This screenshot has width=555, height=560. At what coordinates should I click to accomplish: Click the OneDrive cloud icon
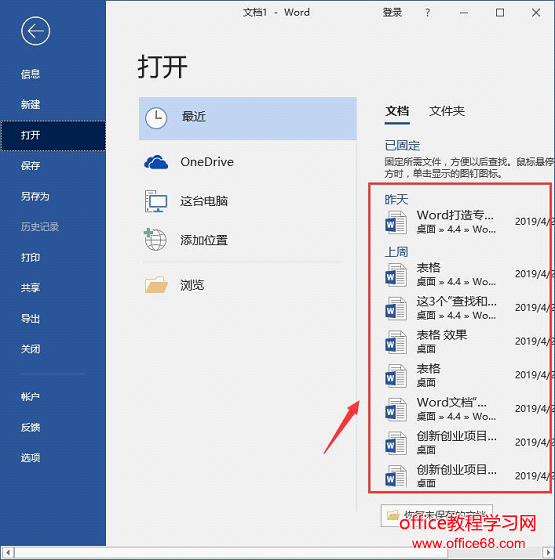156,162
